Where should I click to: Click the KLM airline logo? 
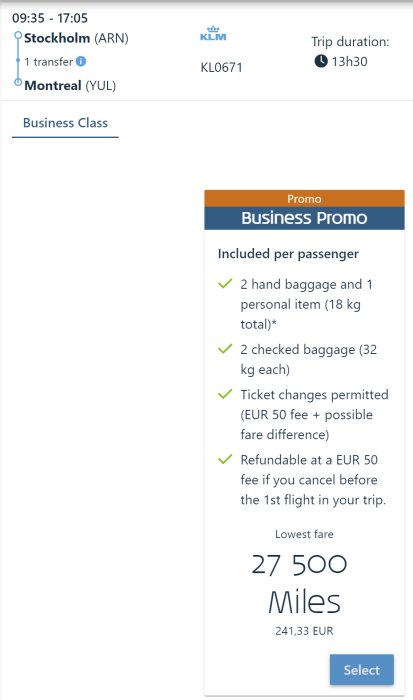[213, 33]
